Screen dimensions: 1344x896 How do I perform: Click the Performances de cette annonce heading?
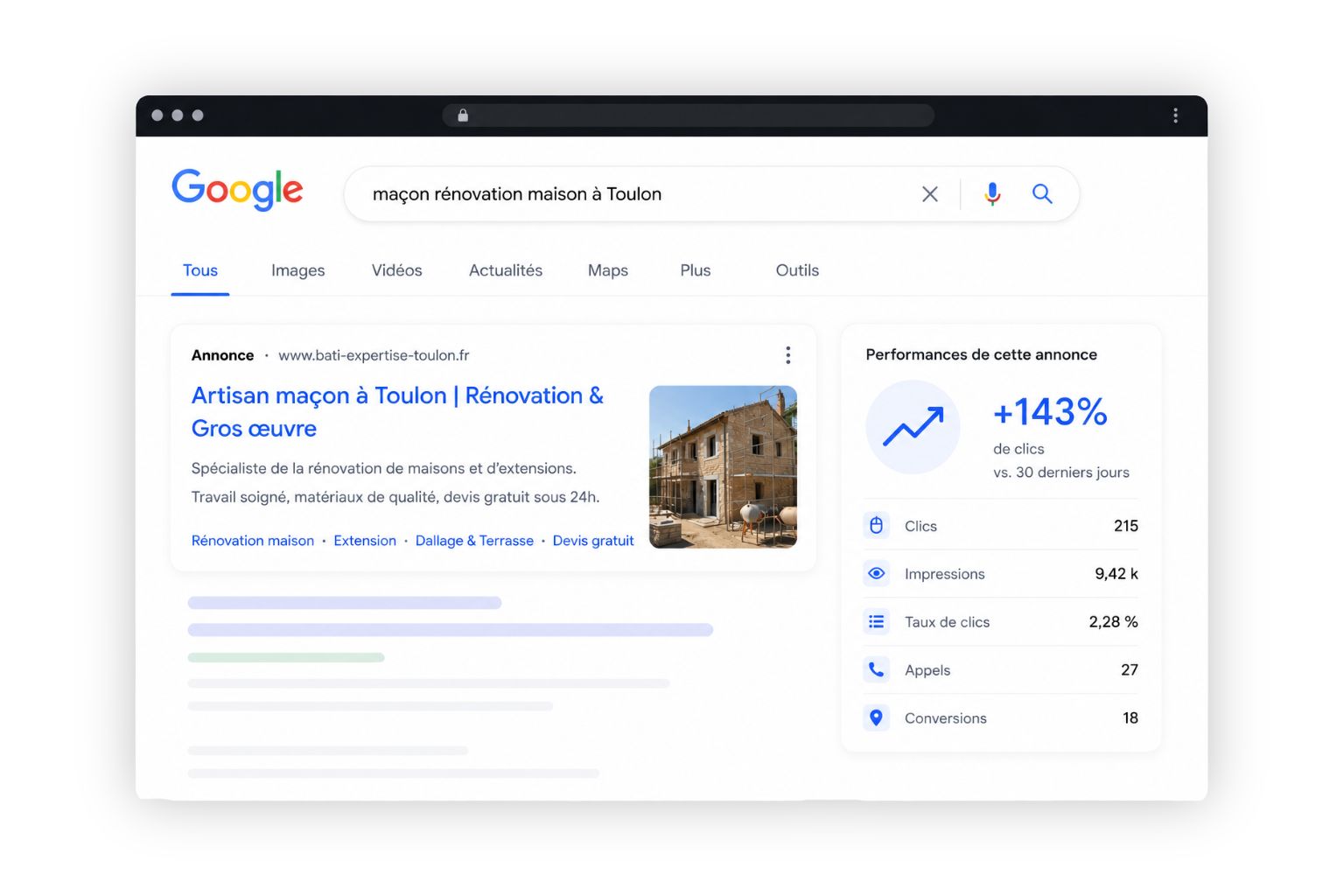point(981,354)
